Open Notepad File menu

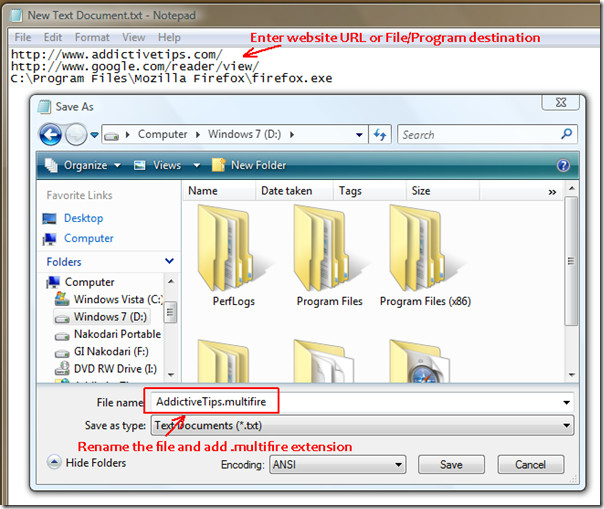pos(22,37)
